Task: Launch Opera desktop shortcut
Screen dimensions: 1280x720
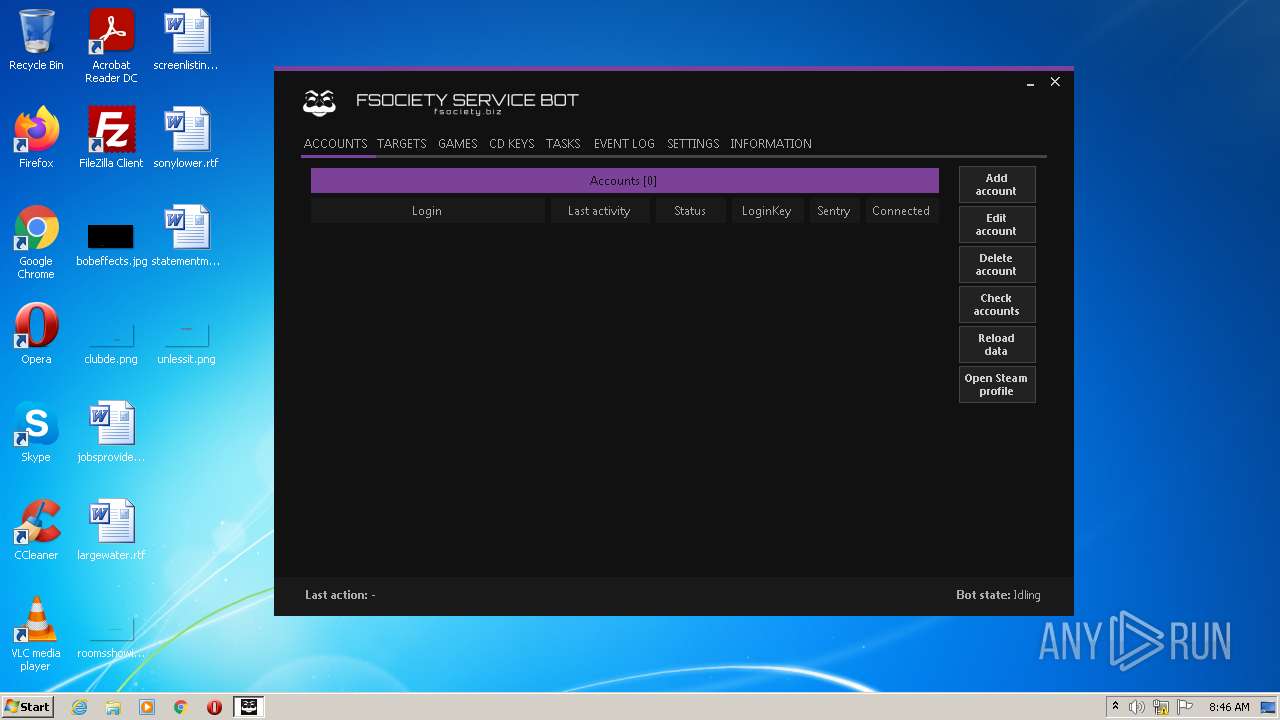Action: point(36,334)
